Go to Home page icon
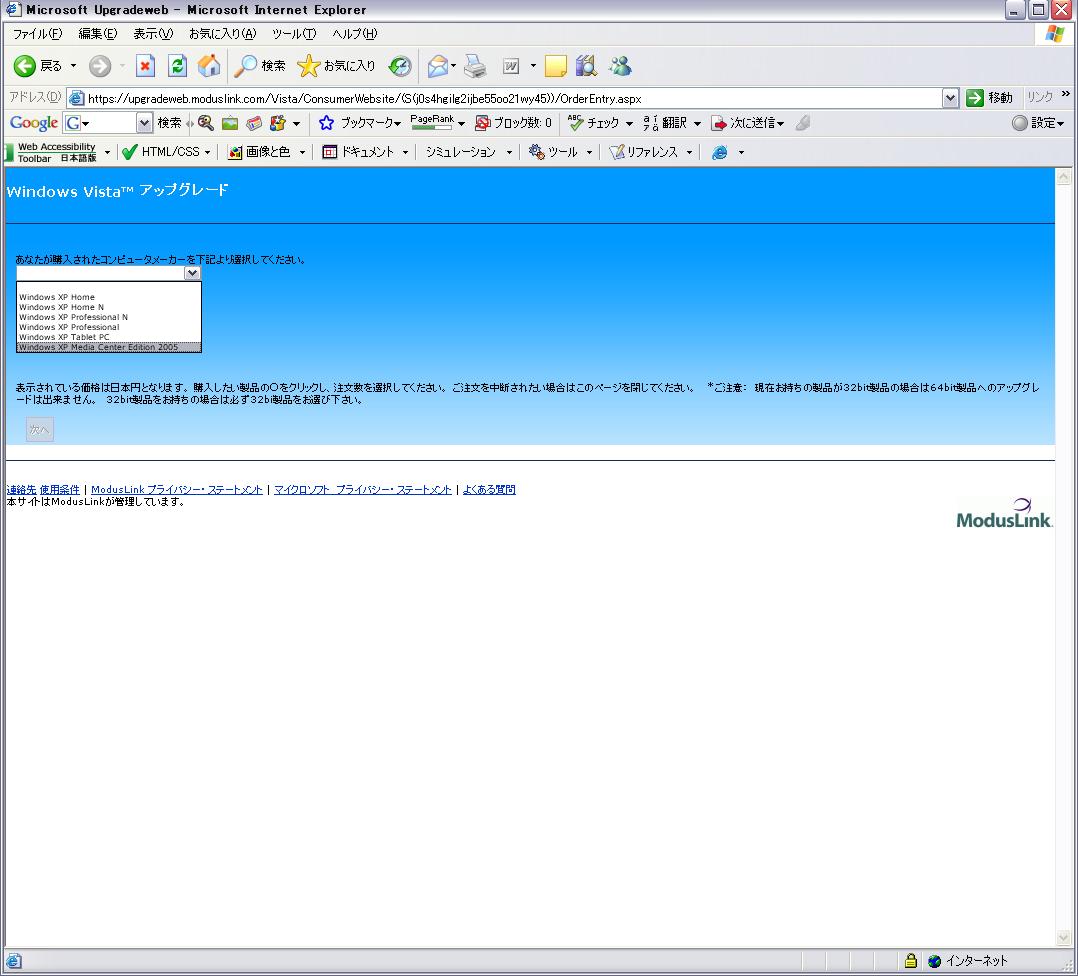1078x976 pixels. (x=209, y=66)
